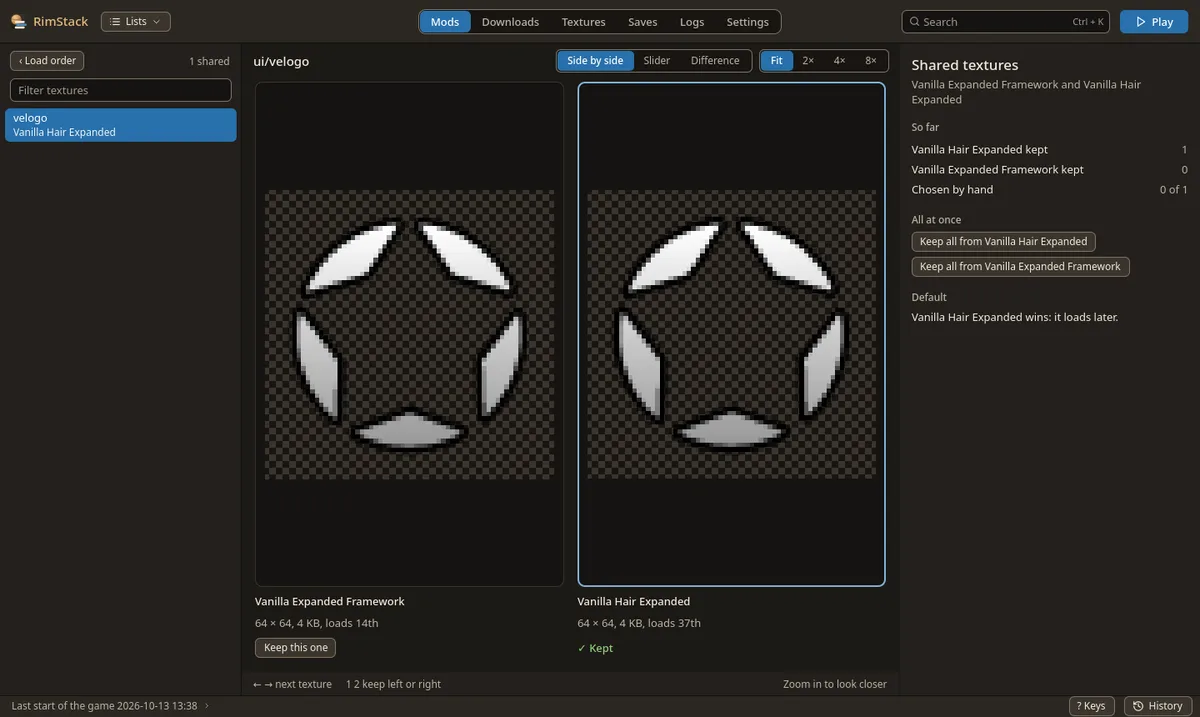
Task: Switch to the Logs tab
Action: point(692,21)
